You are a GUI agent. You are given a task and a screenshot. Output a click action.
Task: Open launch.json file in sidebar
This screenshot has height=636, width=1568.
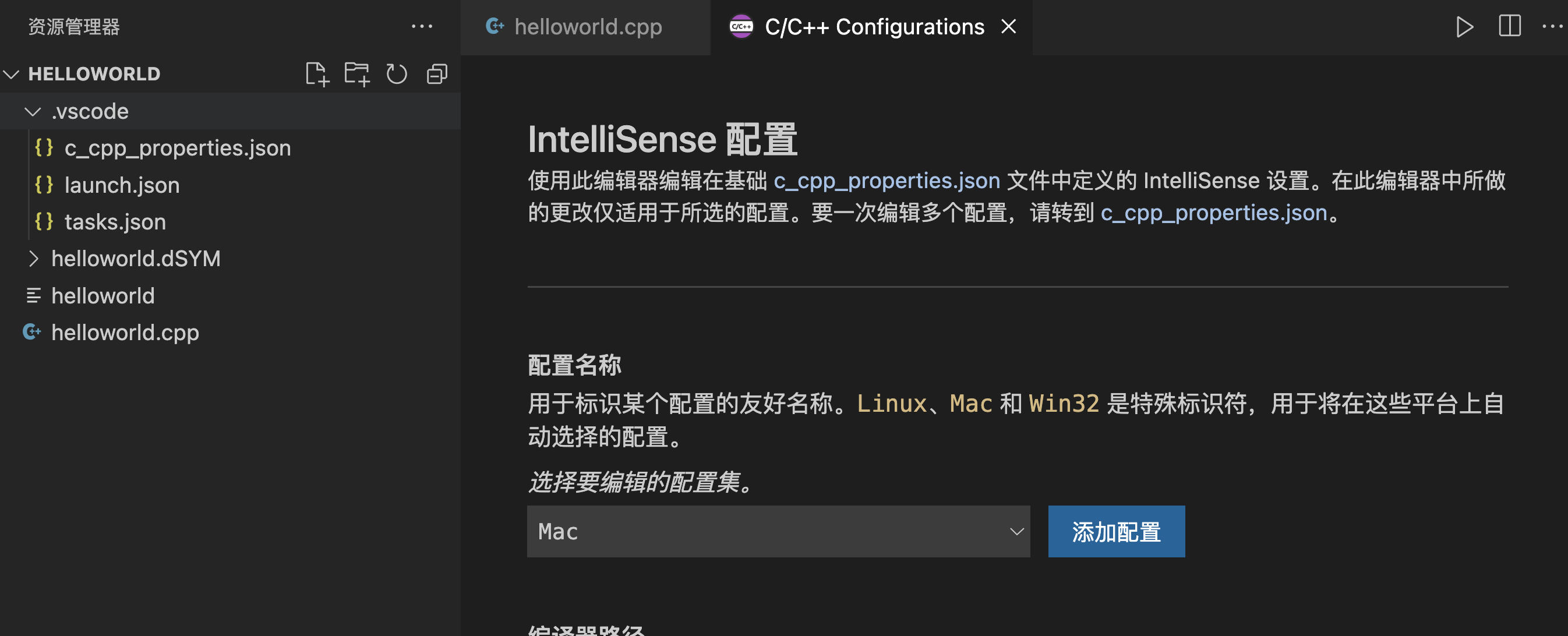pos(120,184)
